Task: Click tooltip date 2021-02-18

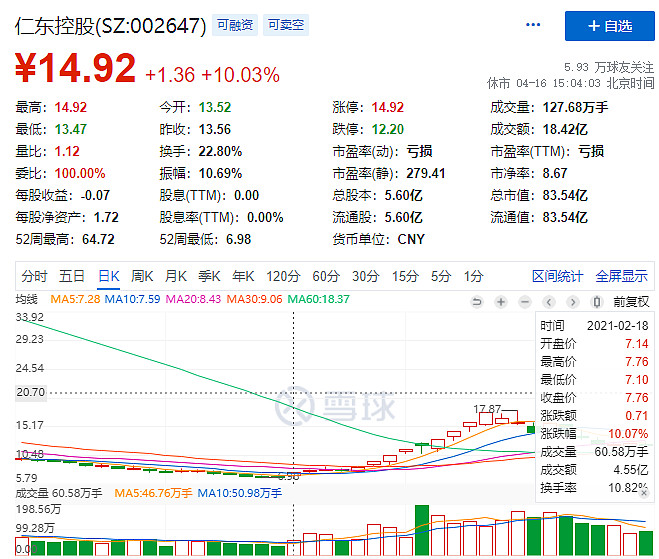Action: [x=617, y=325]
